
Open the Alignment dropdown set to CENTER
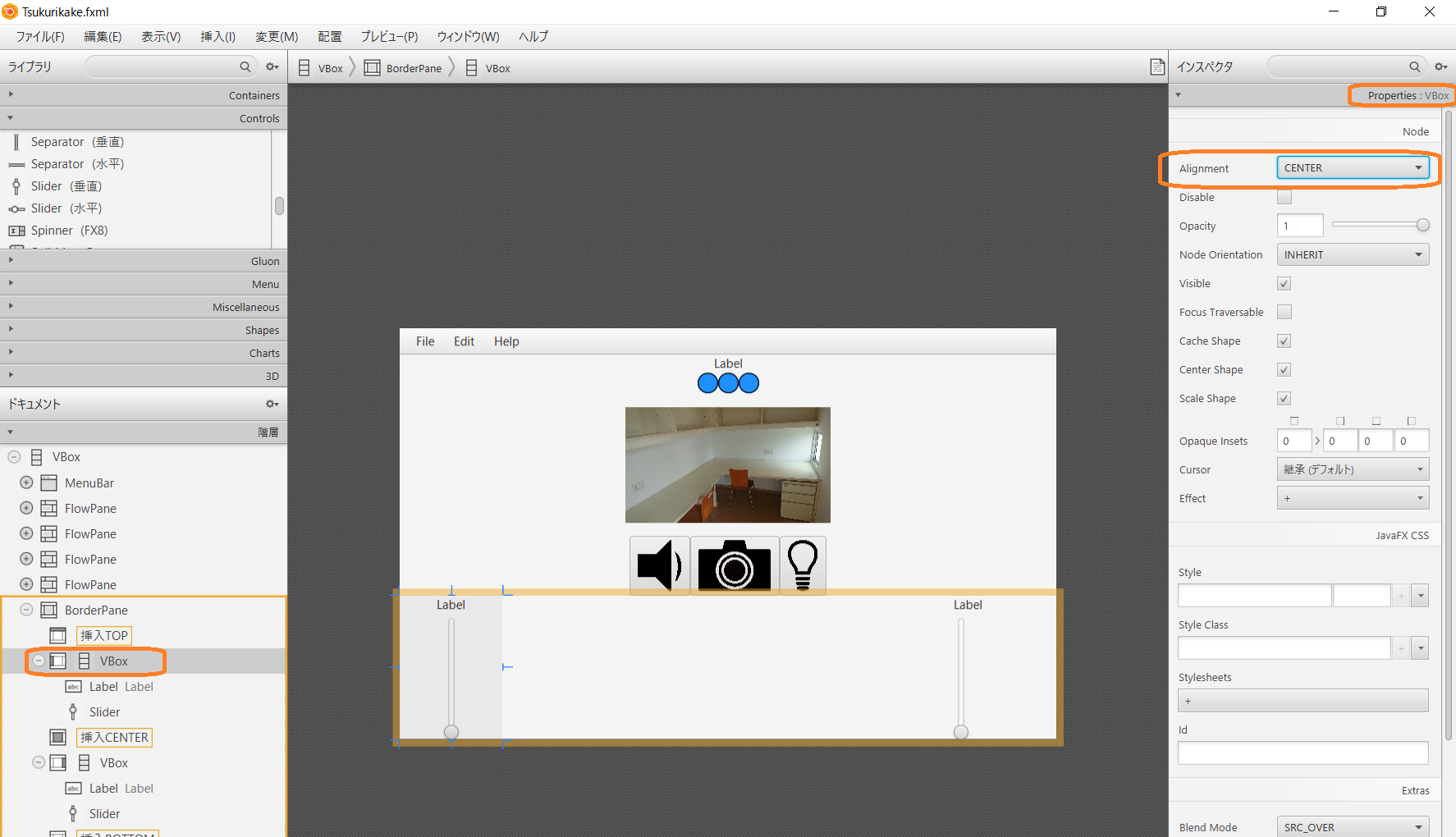point(1353,168)
